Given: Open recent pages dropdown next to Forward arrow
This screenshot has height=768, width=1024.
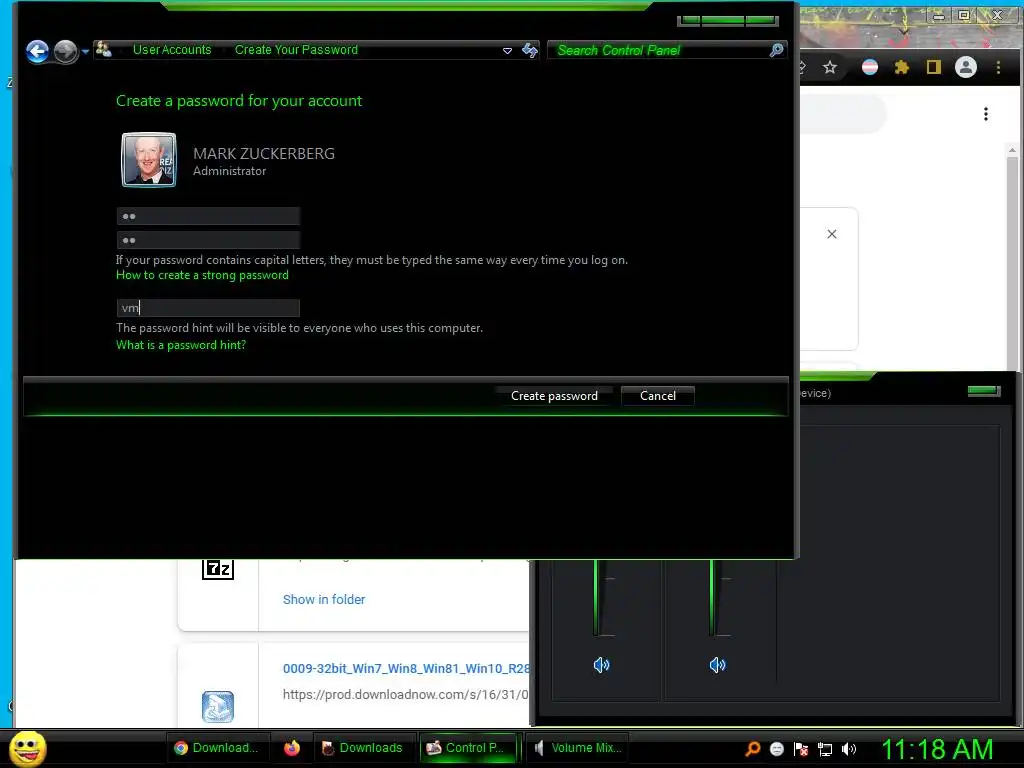Looking at the screenshot, I should point(85,52).
